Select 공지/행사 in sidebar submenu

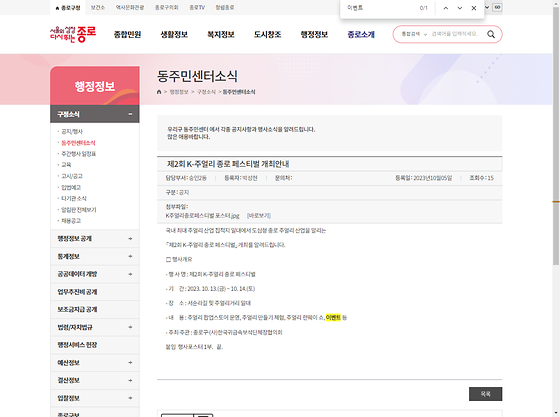pyautogui.click(x=72, y=131)
